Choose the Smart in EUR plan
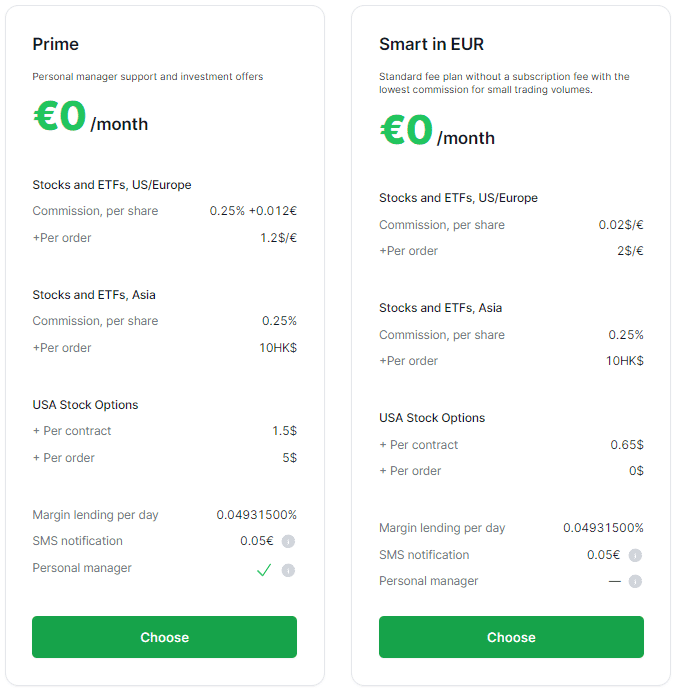This screenshot has height=692, width=678. pyautogui.click(x=511, y=637)
